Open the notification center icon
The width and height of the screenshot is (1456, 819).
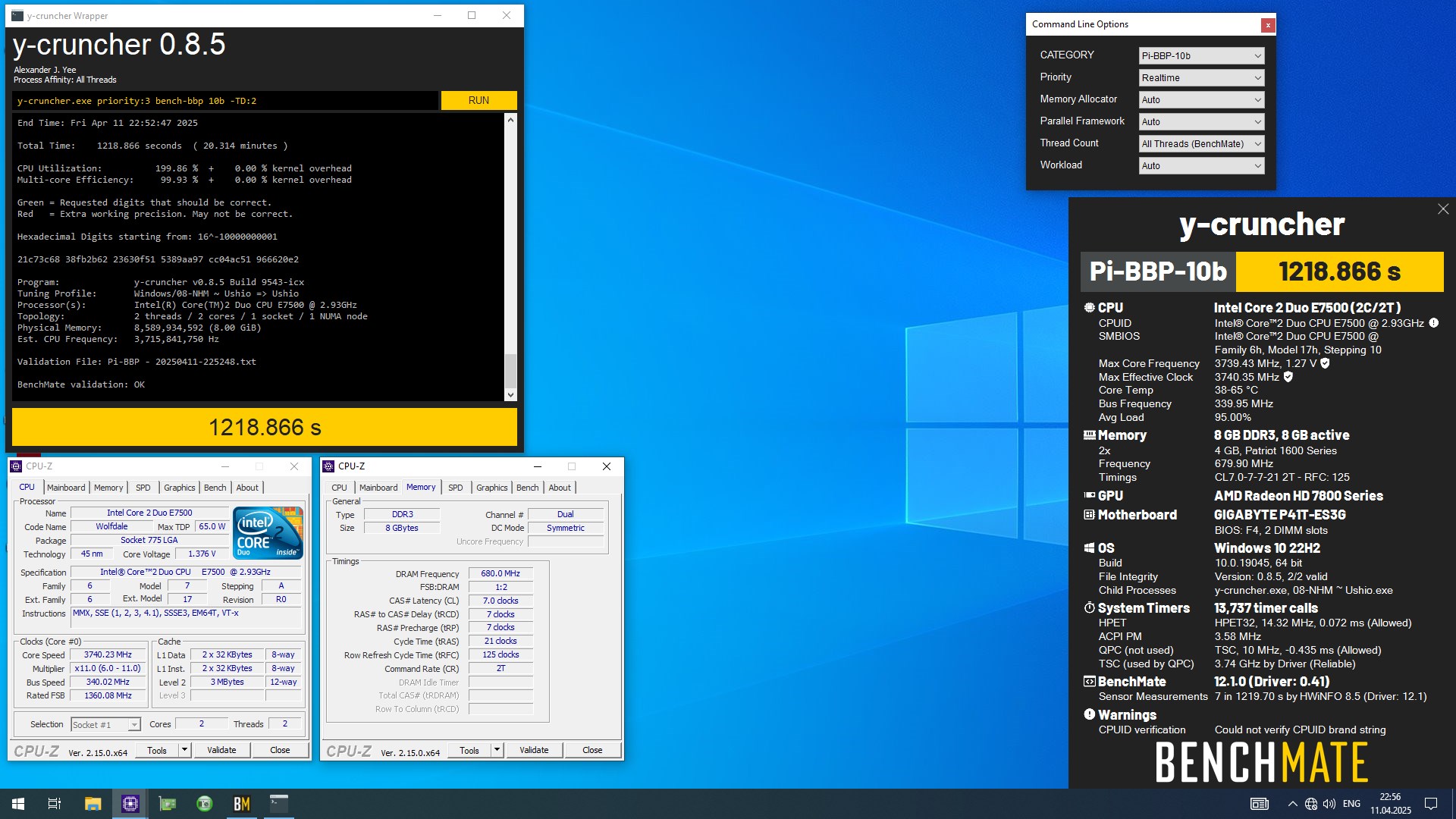point(1431,804)
